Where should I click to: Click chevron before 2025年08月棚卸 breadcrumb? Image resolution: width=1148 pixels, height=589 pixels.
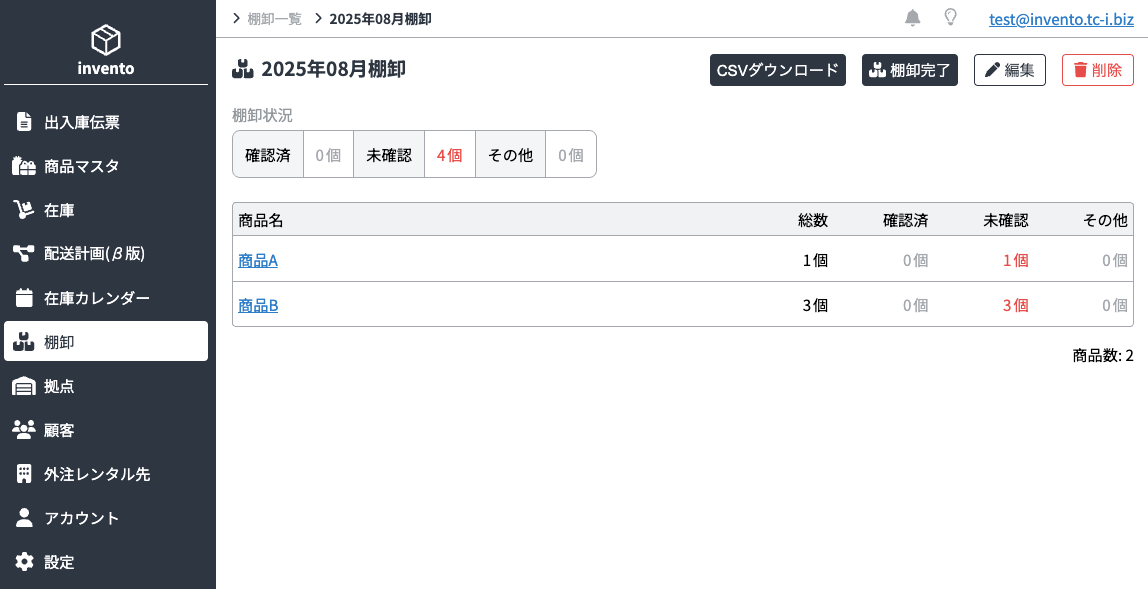tap(318, 18)
